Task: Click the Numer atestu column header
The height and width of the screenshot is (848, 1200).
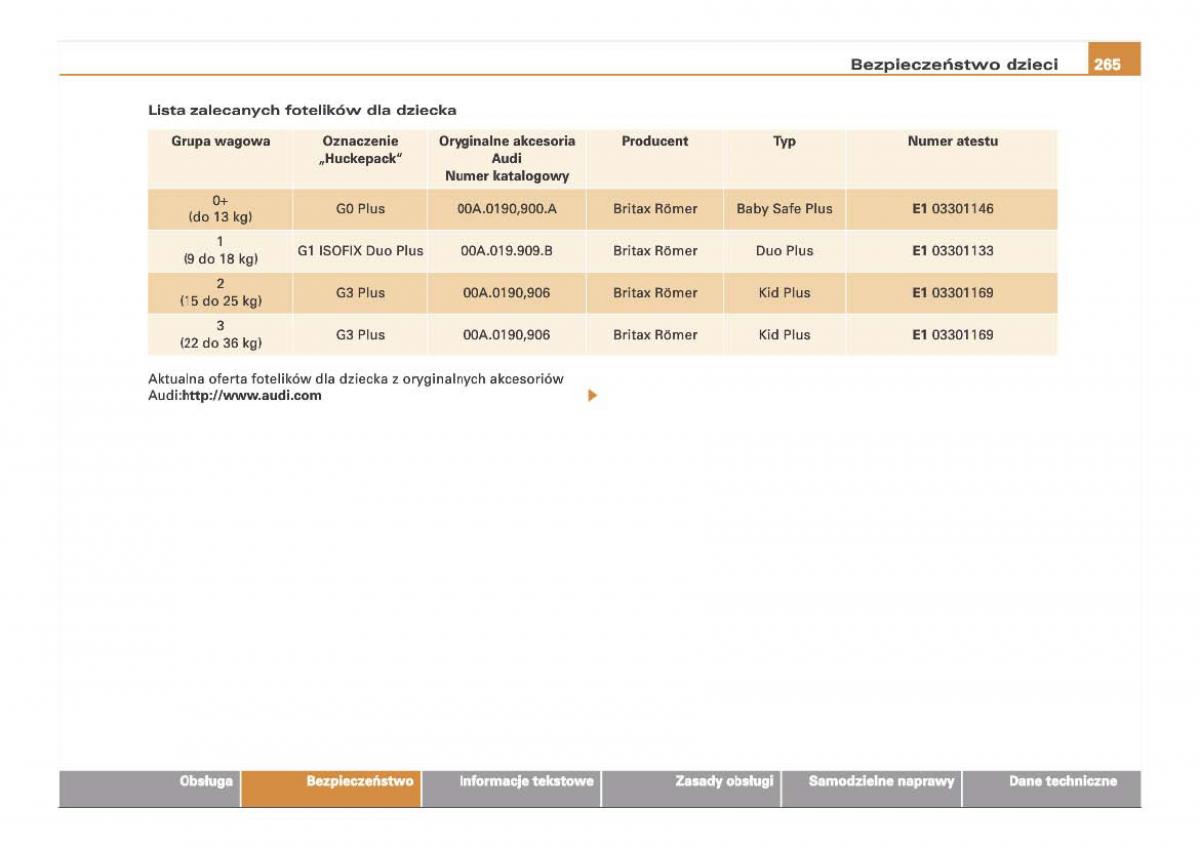Action: pyautogui.click(x=952, y=159)
